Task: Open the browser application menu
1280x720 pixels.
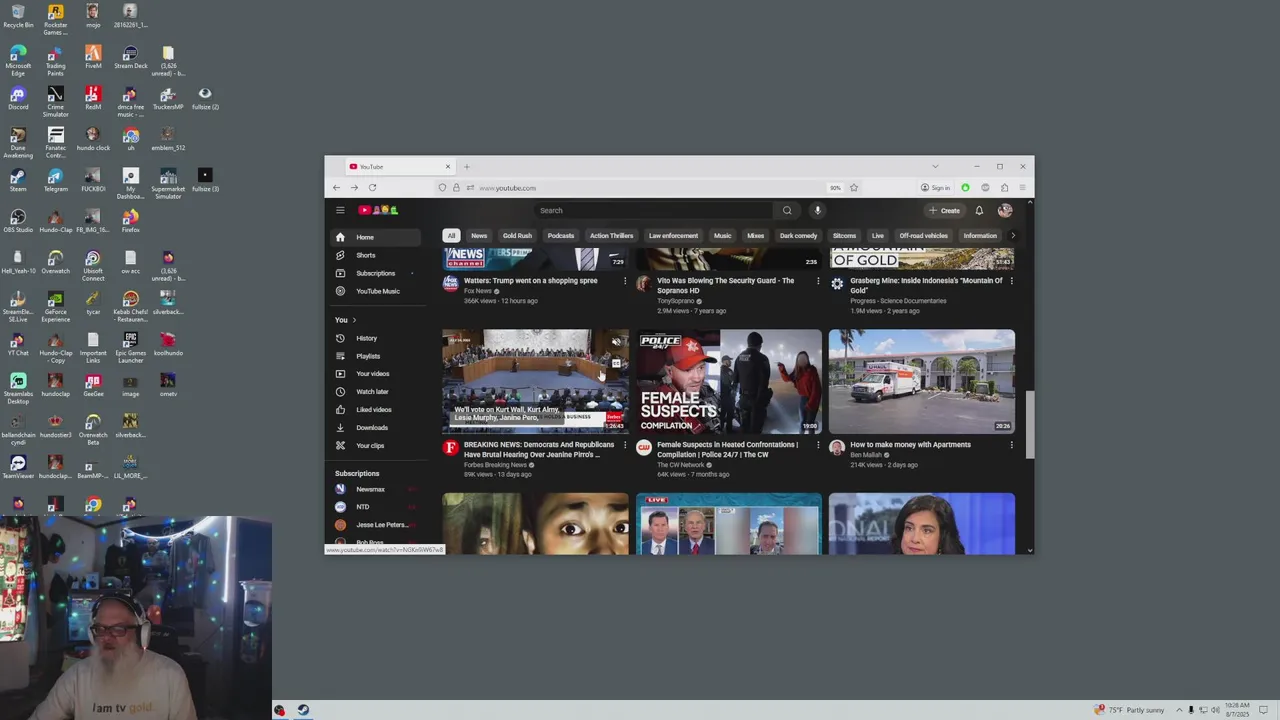Action: (x=1022, y=187)
